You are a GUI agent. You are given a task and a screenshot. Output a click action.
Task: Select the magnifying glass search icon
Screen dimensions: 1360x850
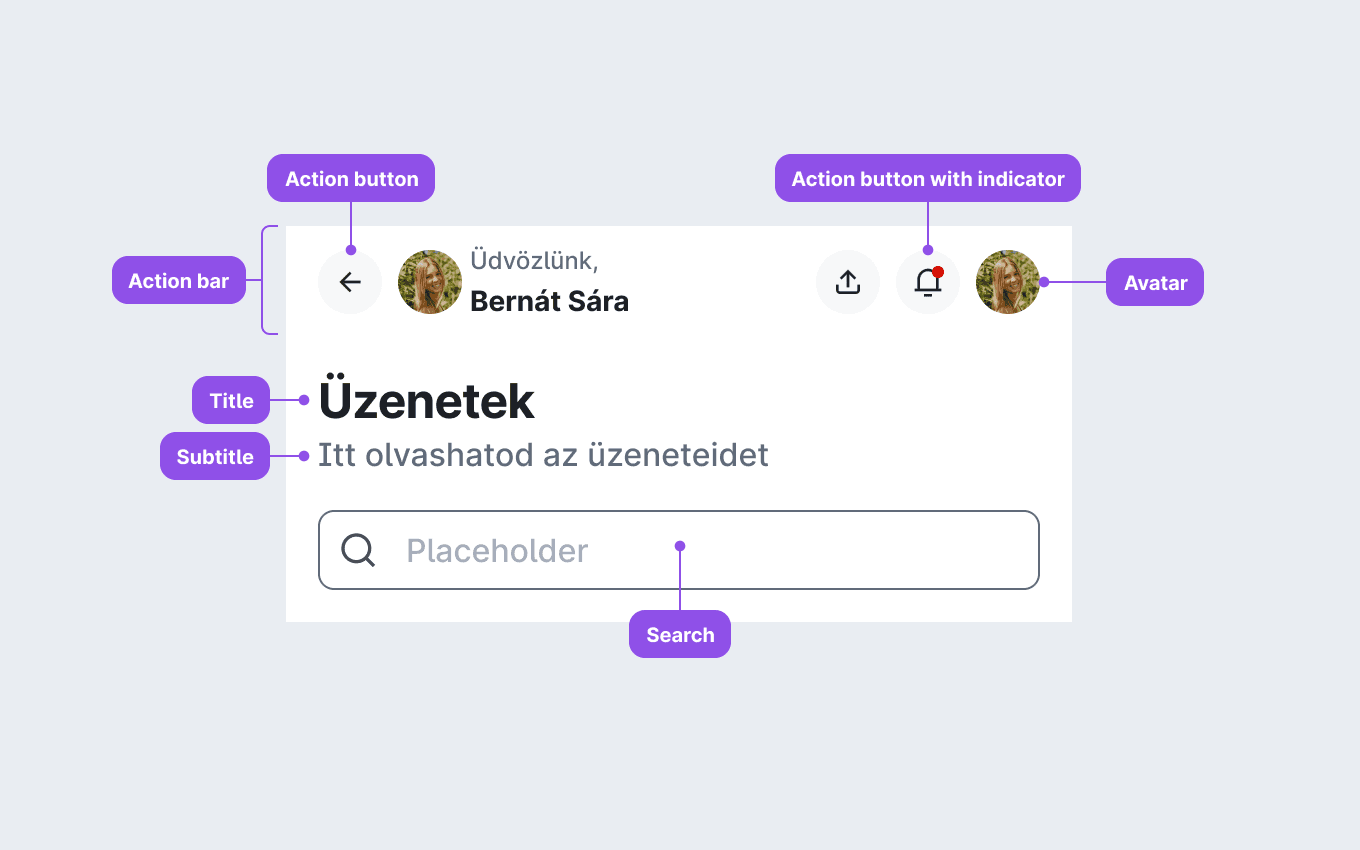pyautogui.click(x=358, y=550)
